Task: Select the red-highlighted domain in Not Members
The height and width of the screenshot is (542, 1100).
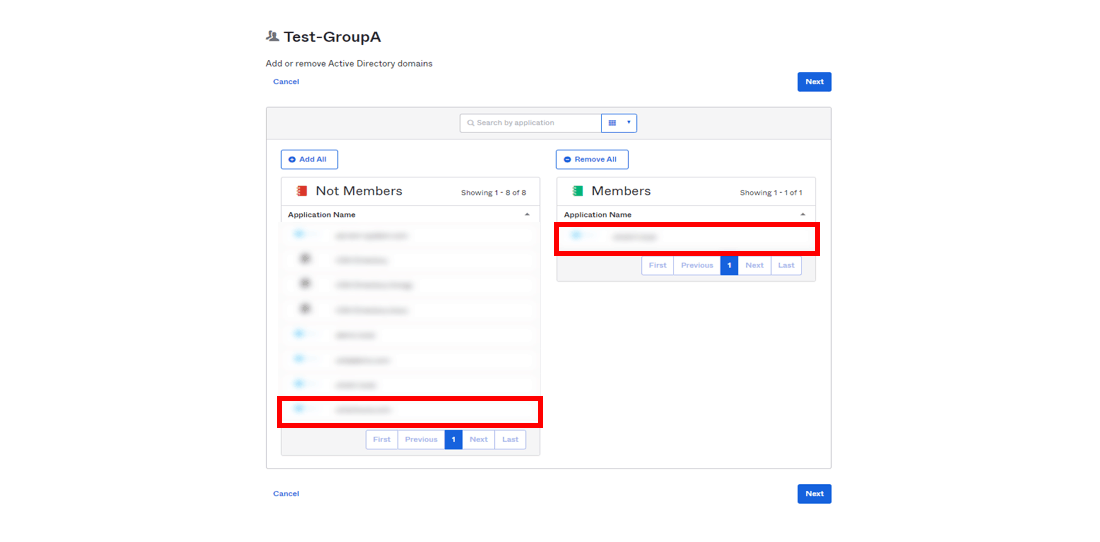Action: tap(410, 411)
